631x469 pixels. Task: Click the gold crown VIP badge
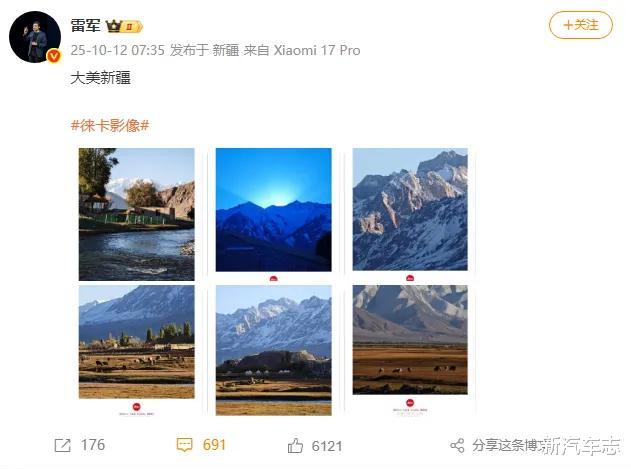(114, 26)
